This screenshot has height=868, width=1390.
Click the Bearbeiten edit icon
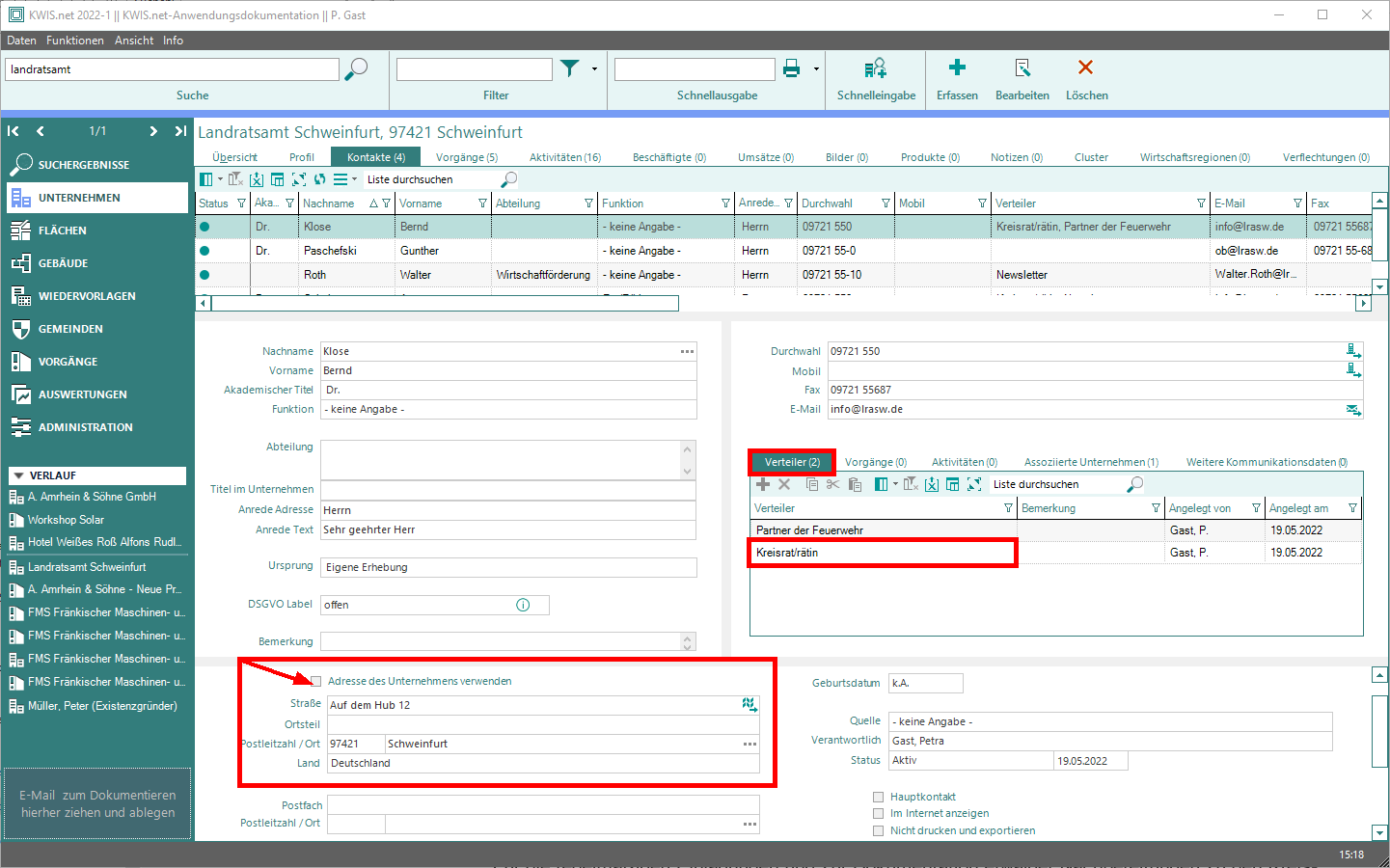coord(1022,68)
